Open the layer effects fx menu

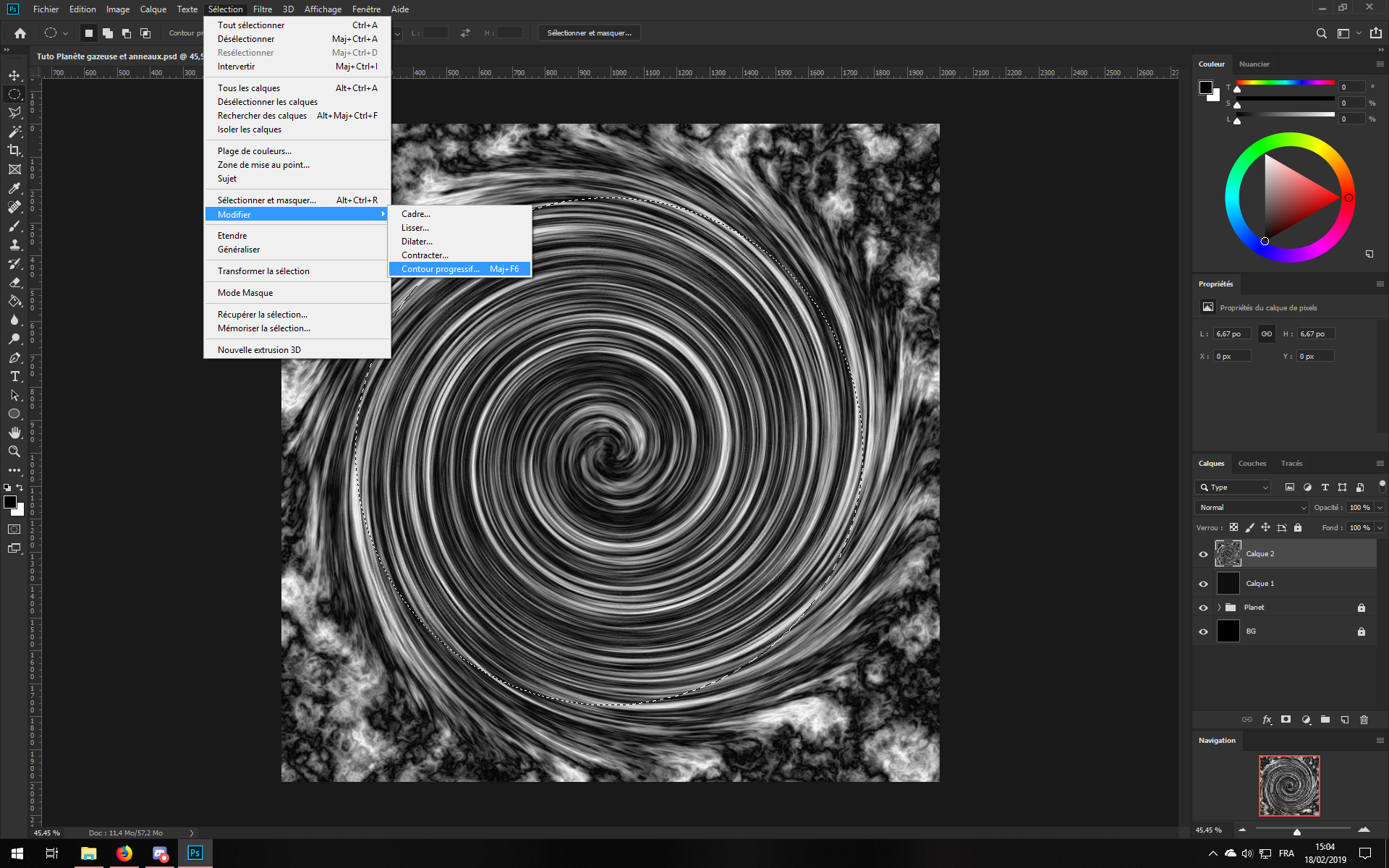tap(1267, 720)
